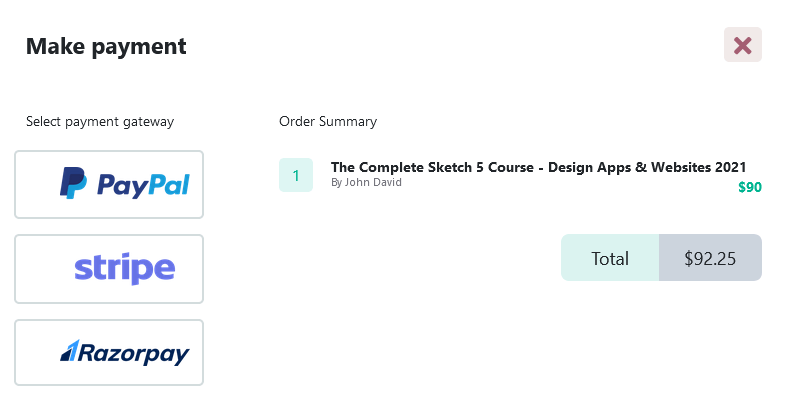
Task: Click the red X icon
Action: [x=742, y=45]
